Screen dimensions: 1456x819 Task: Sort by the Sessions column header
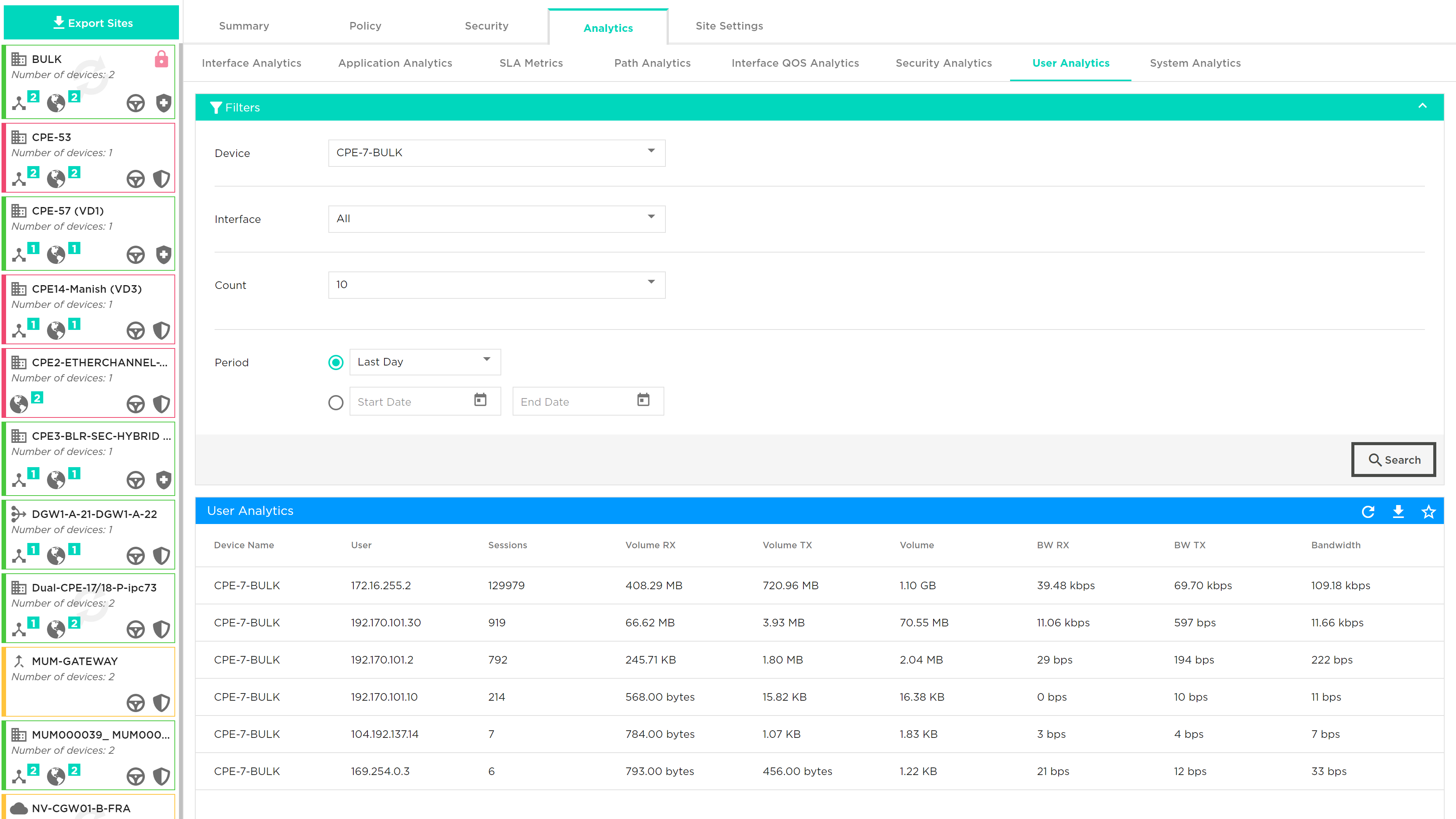click(507, 545)
